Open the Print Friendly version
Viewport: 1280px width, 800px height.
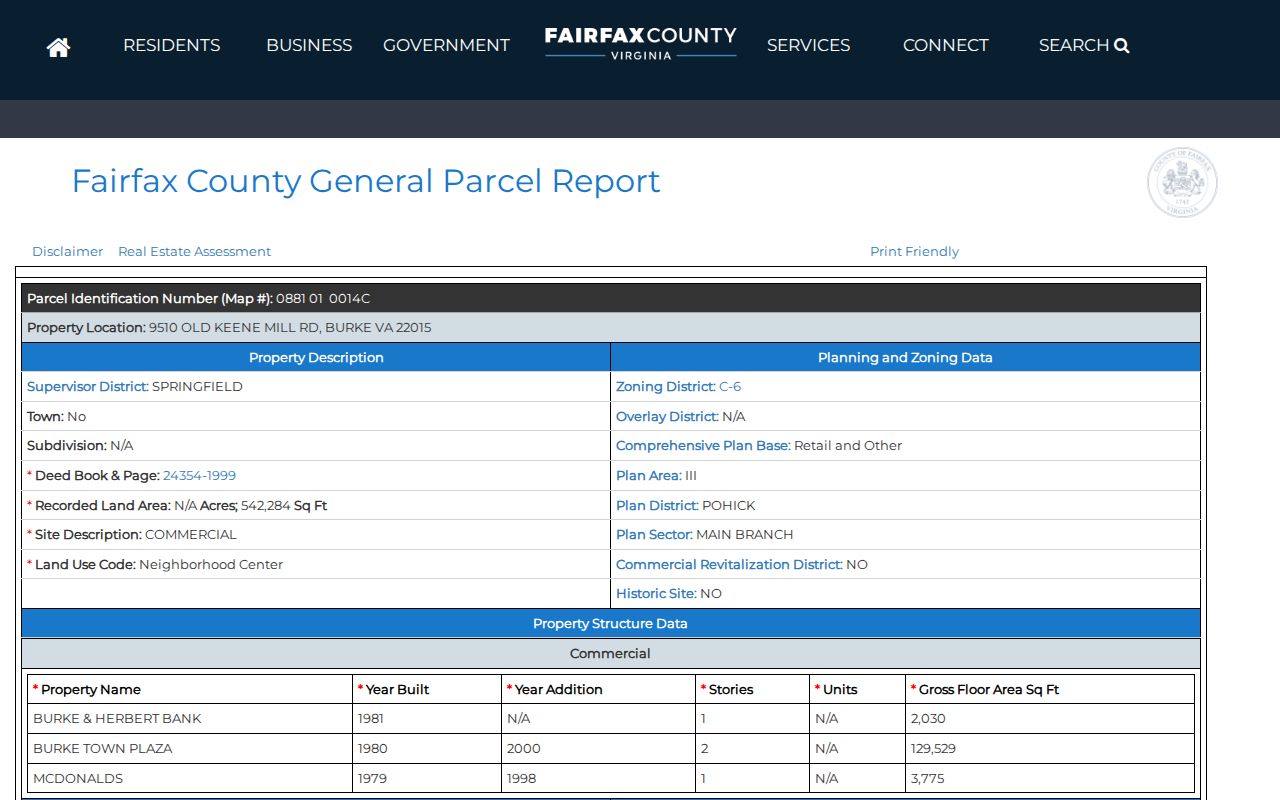[914, 251]
